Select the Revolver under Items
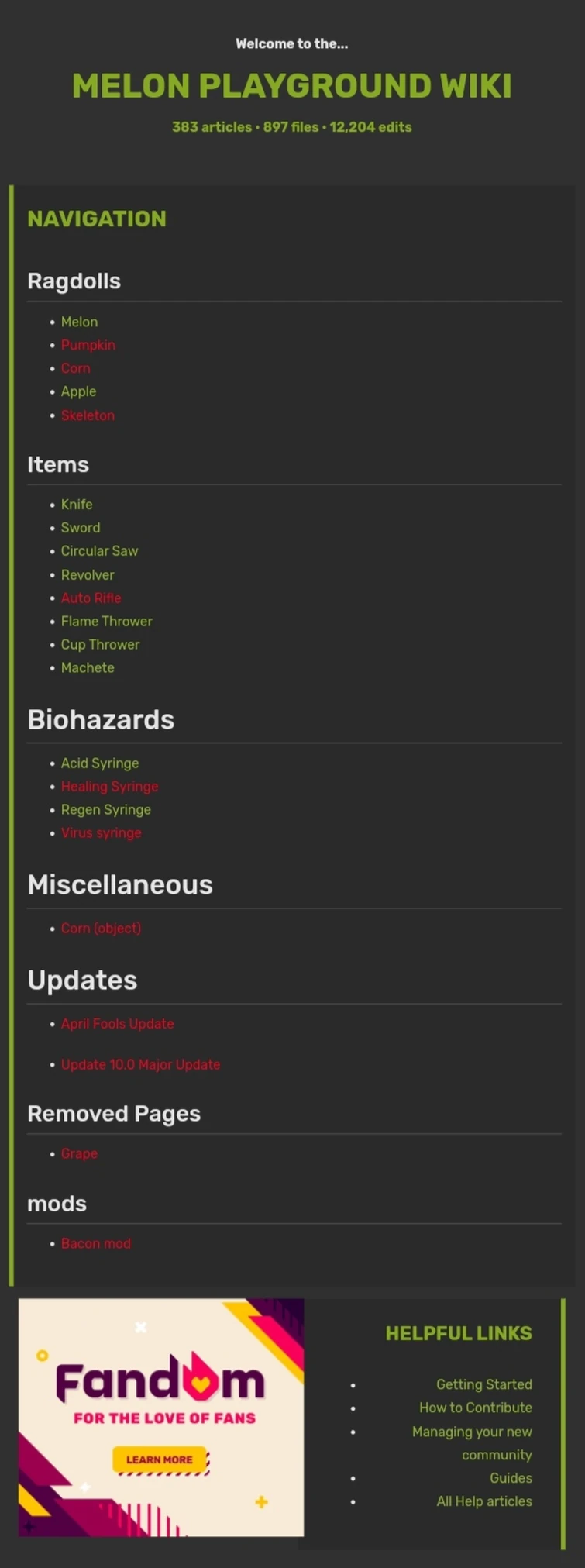This screenshot has height=1568, width=585. pos(88,575)
